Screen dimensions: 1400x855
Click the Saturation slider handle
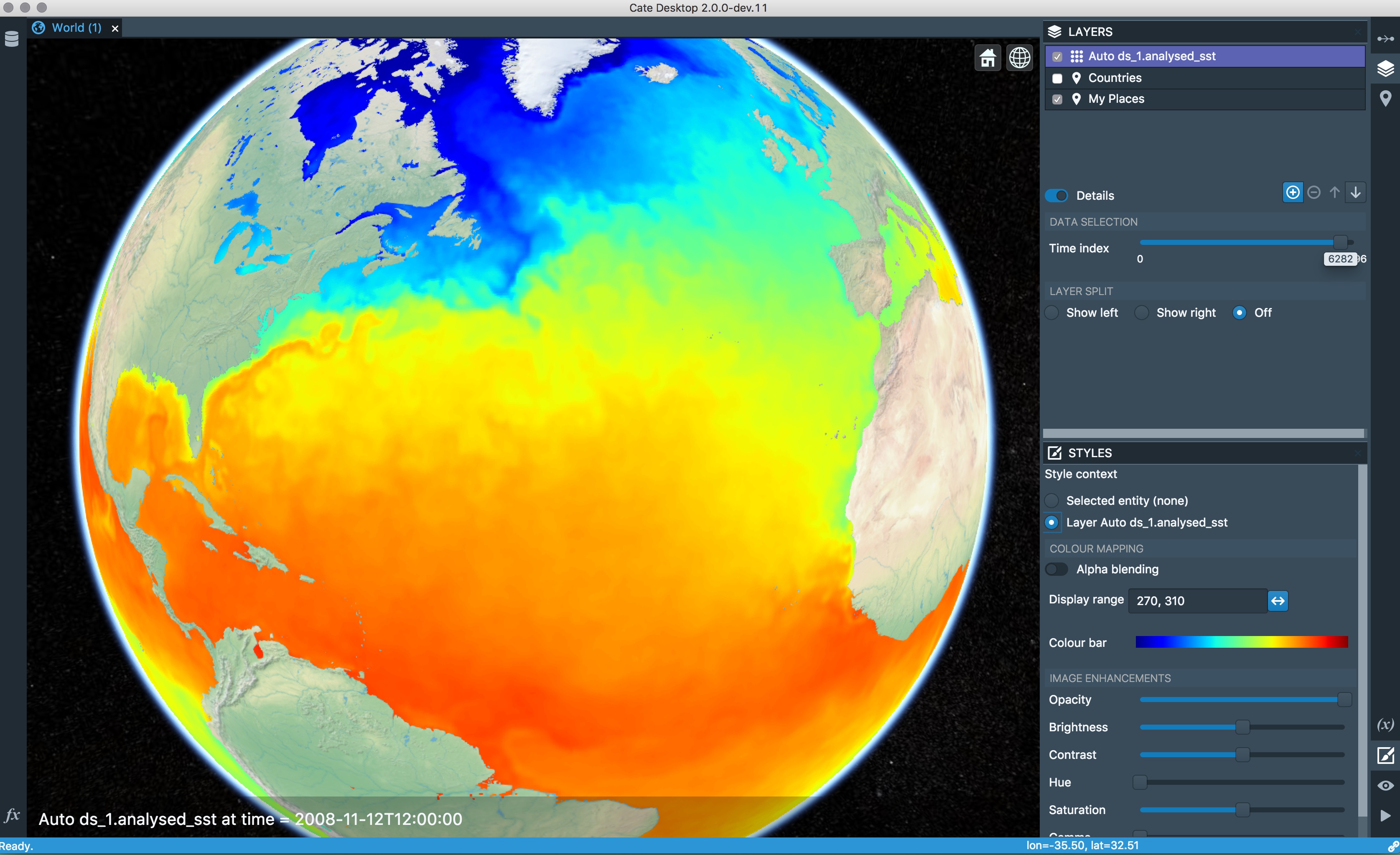(x=1242, y=809)
